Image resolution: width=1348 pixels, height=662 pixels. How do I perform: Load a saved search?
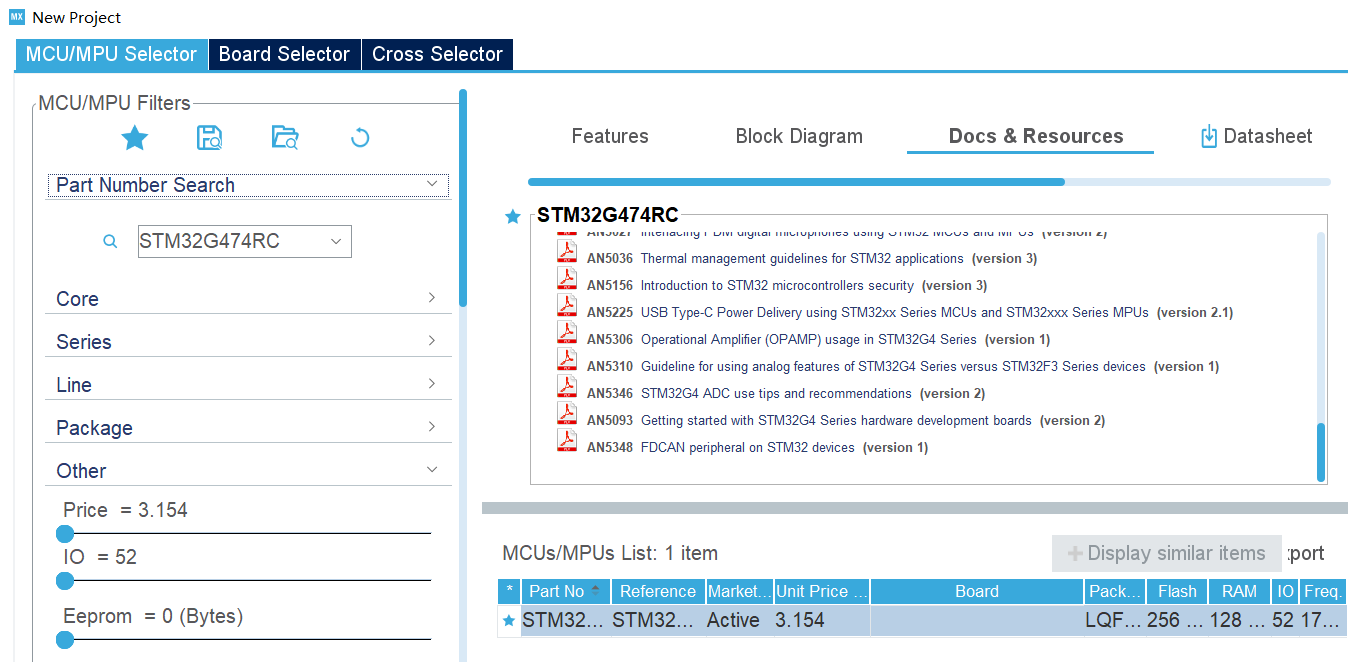click(x=284, y=139)
